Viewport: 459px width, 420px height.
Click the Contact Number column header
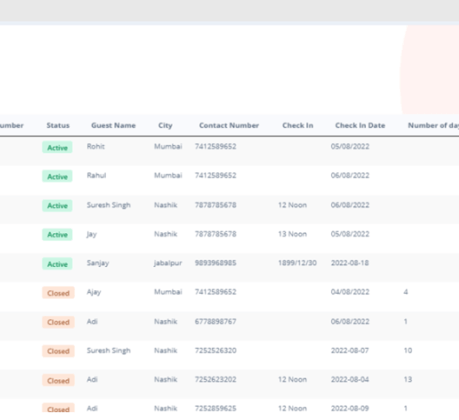click(229, 125)
